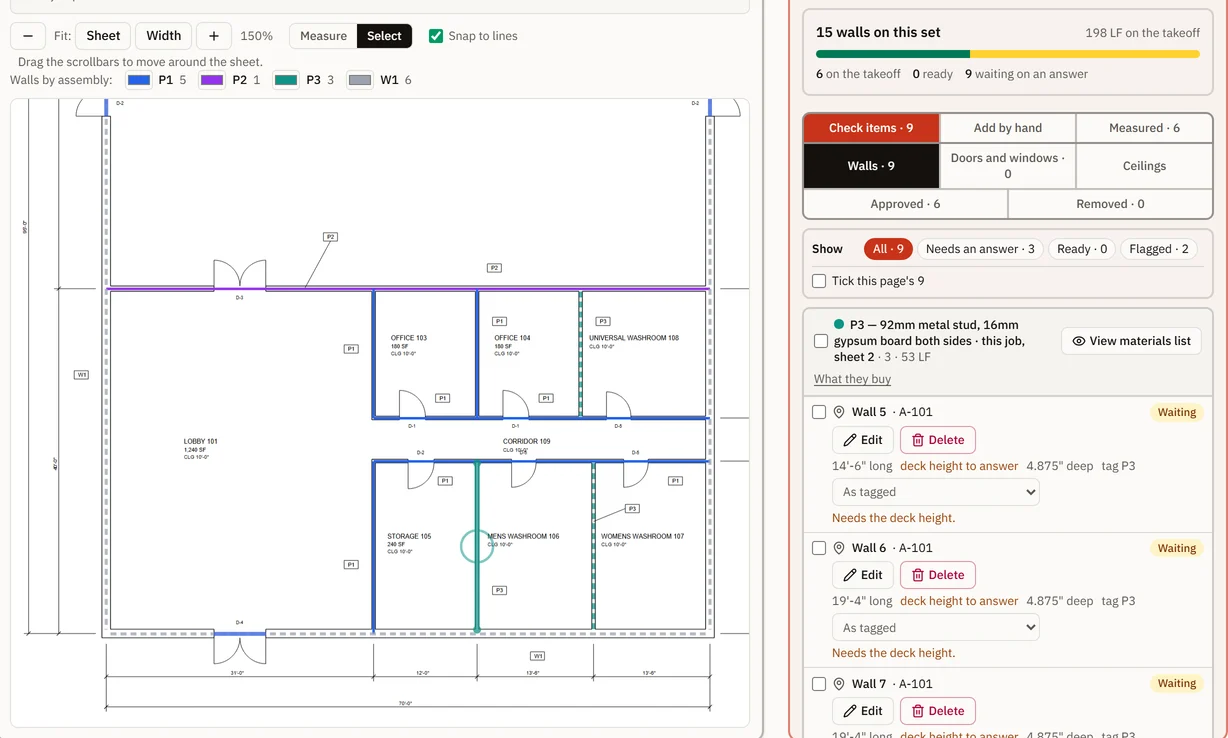Screen dimensions: 1228x738
Task: Click Wall 6's deck height to answer
Action: pyautogui.click(x=959, y=601)
